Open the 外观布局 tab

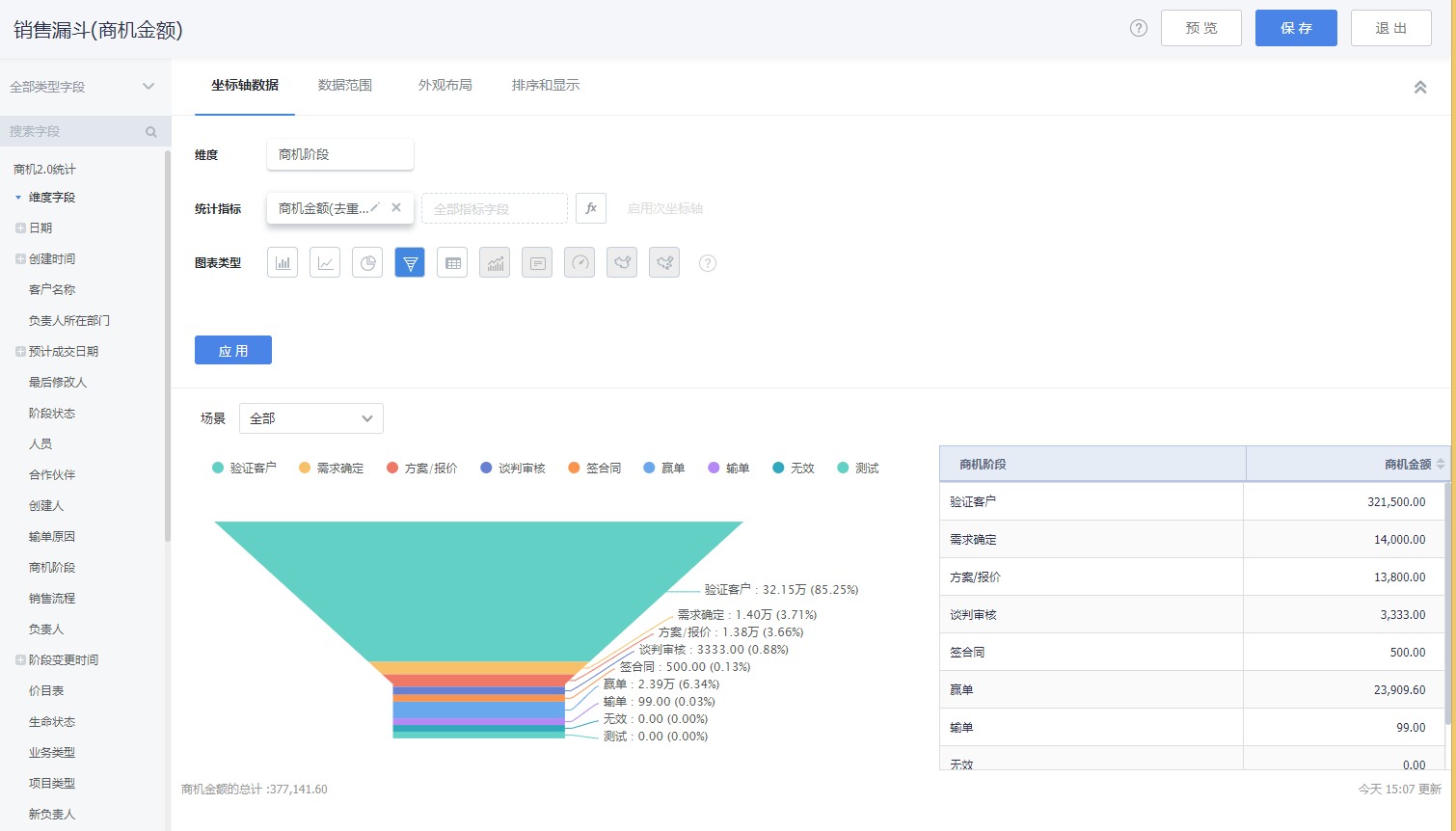(x=445, y=85)
